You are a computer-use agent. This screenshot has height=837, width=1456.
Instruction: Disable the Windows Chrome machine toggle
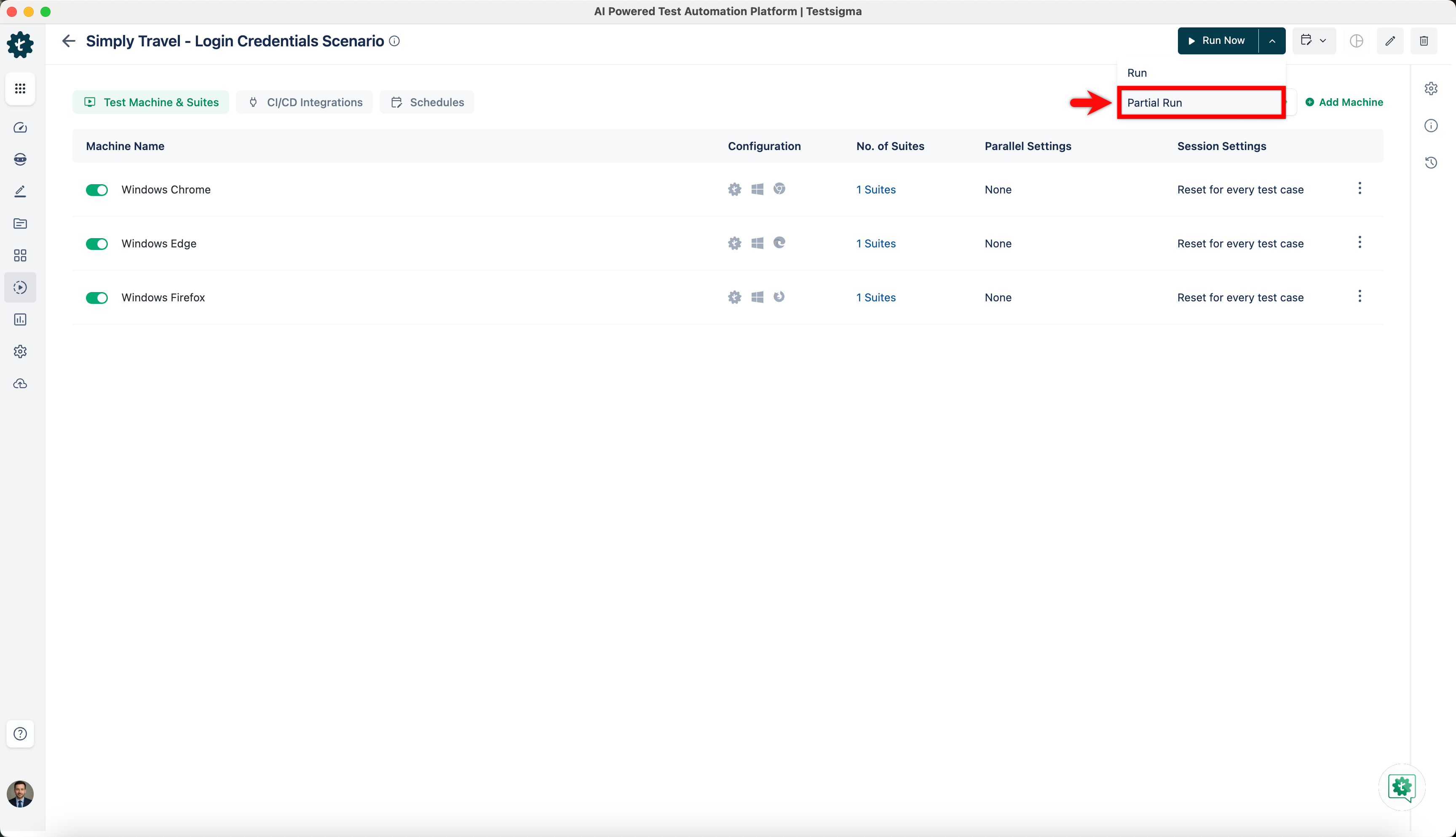(96, 190)
